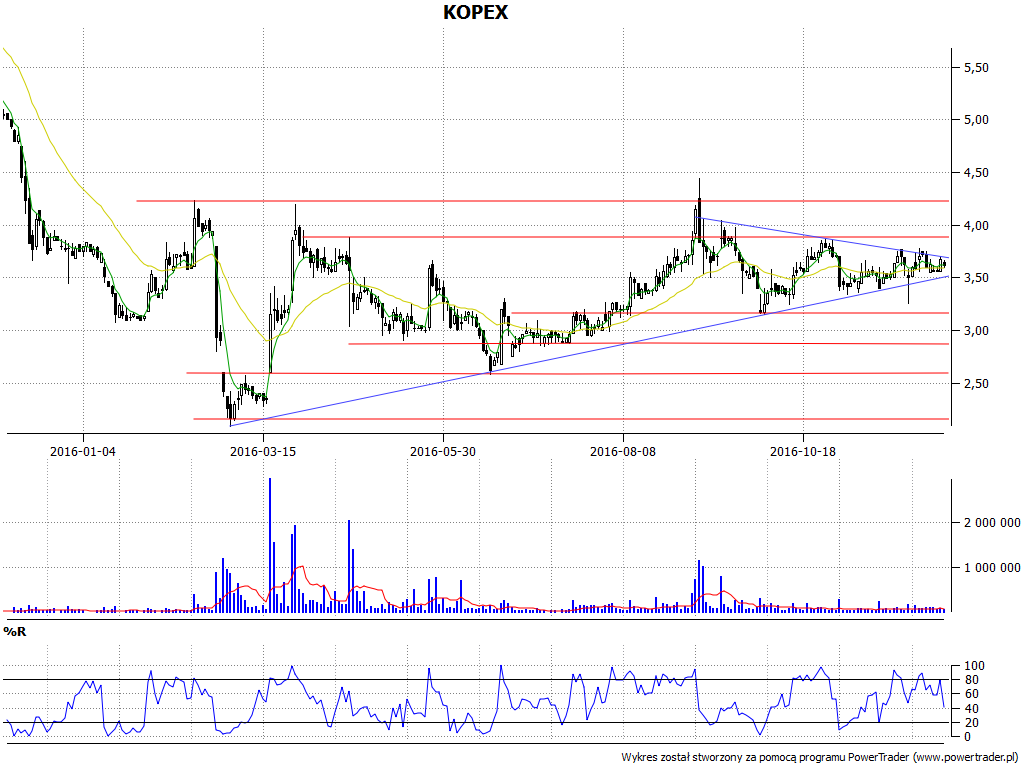This screenshot has width=1024, height=768.
Task: Click the 5,00 price axis label
Action: pos(976,120)
